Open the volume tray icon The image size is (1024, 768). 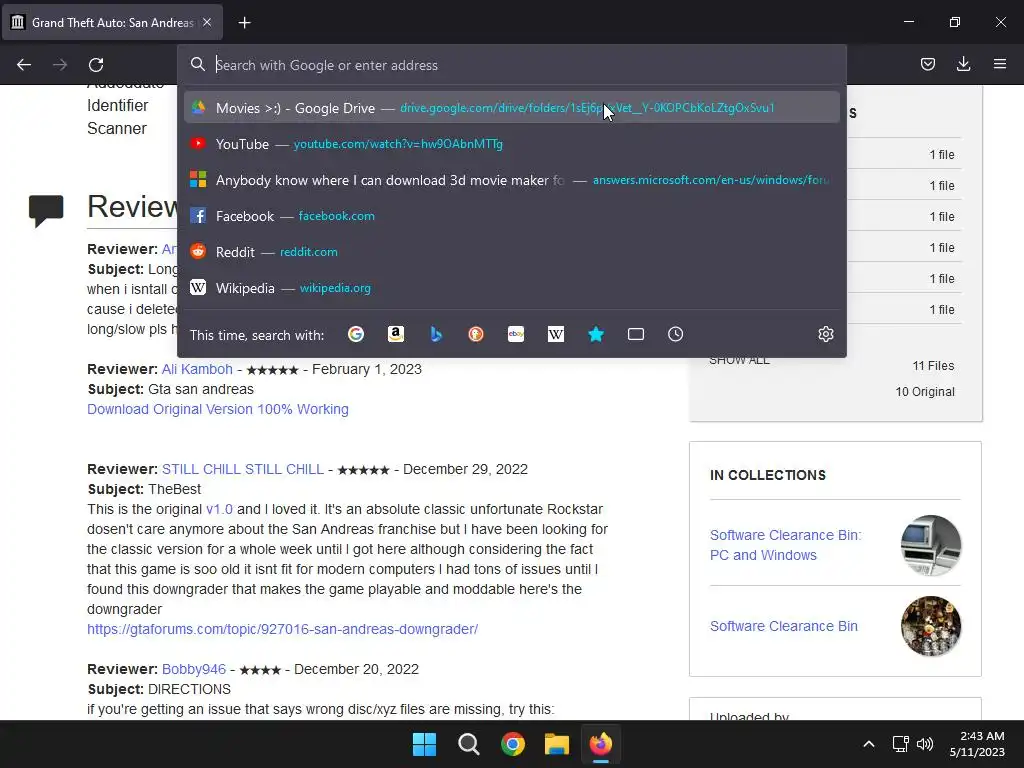point(925,744)
